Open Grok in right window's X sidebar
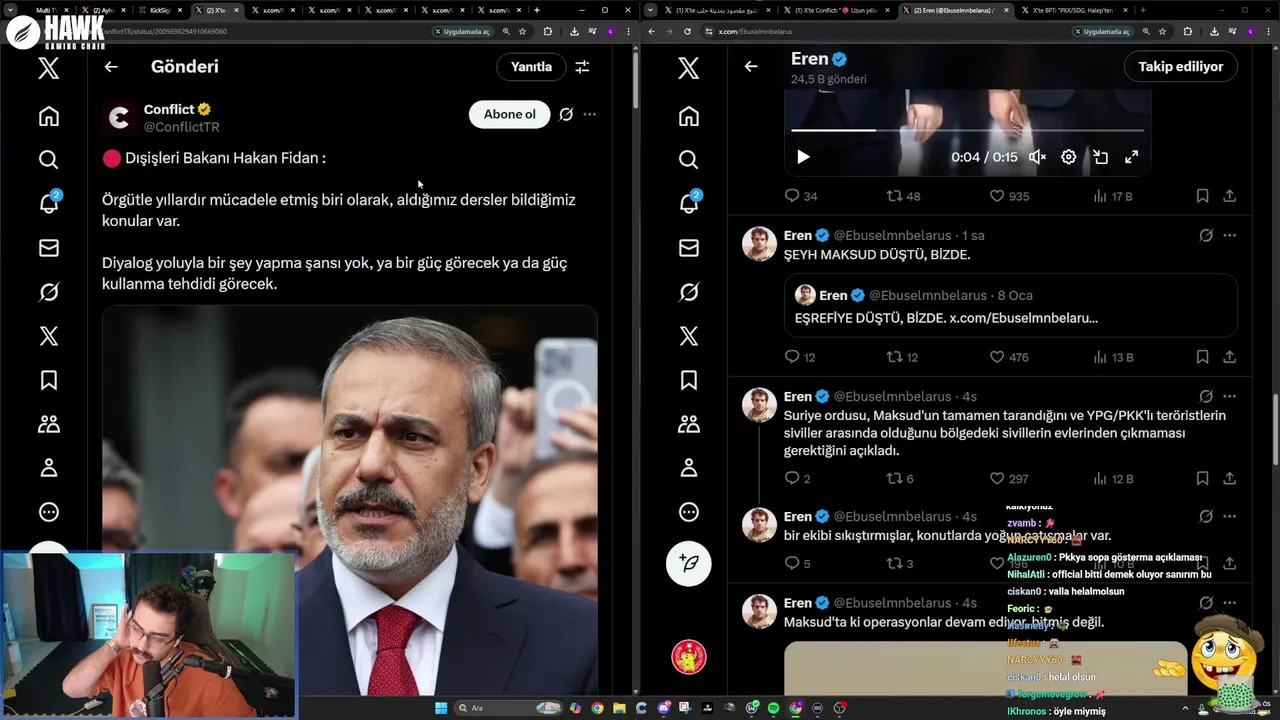The image size is (1280, 720). [x=688, y=292]
